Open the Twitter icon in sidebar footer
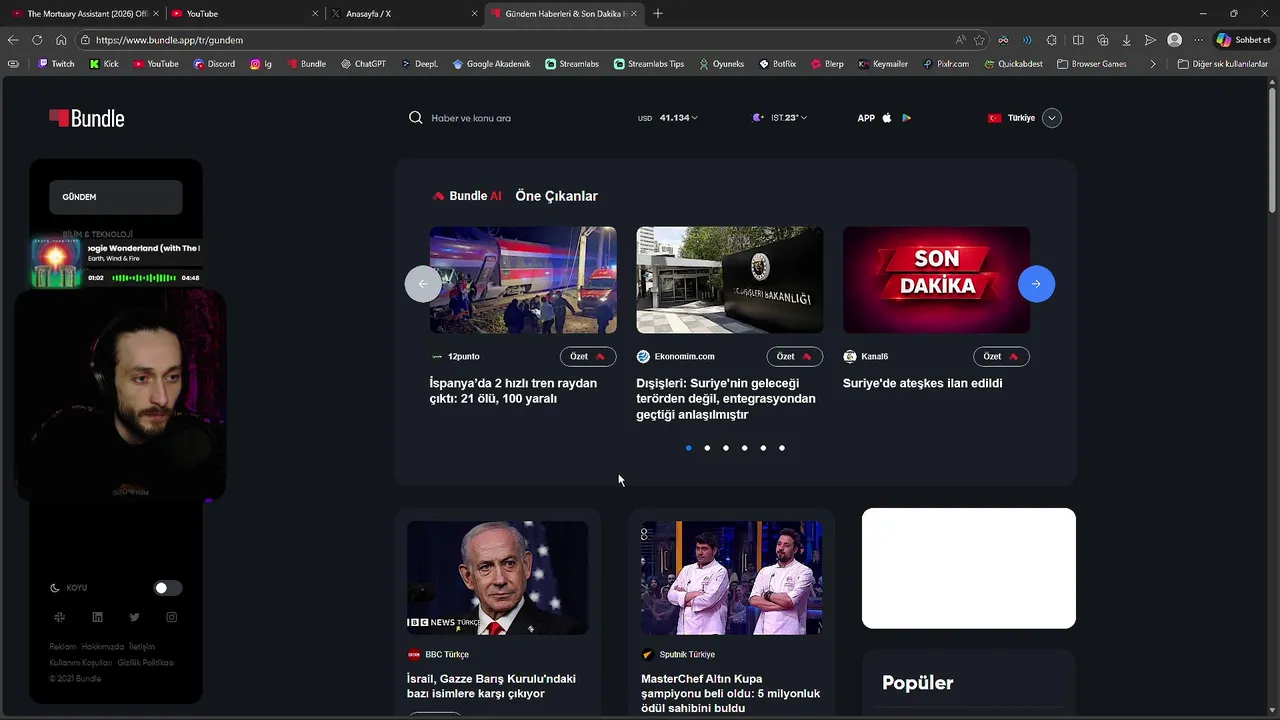1280x720 pixels. (x=134, y=617)
